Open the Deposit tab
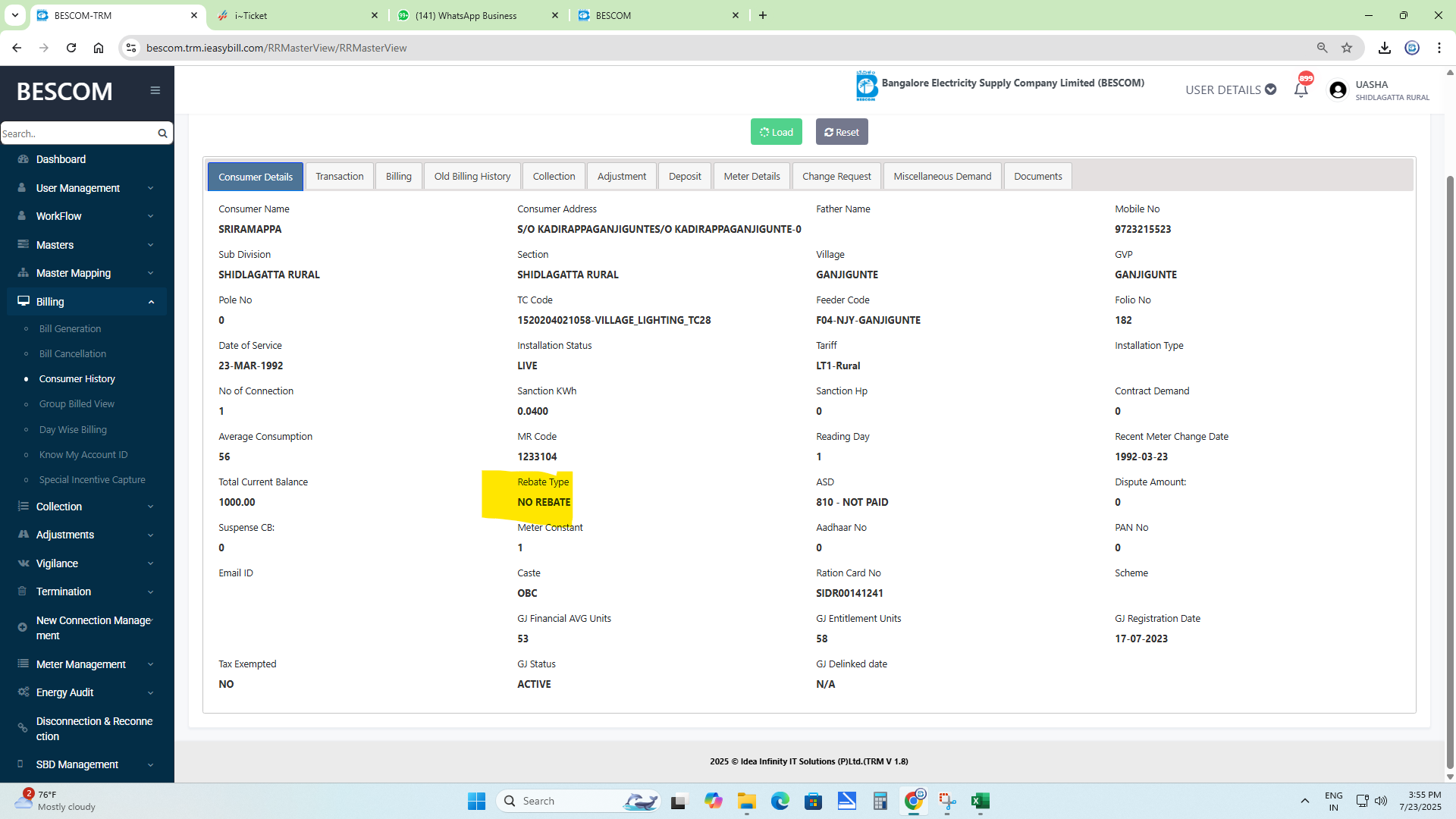 [x=685, y=176]
